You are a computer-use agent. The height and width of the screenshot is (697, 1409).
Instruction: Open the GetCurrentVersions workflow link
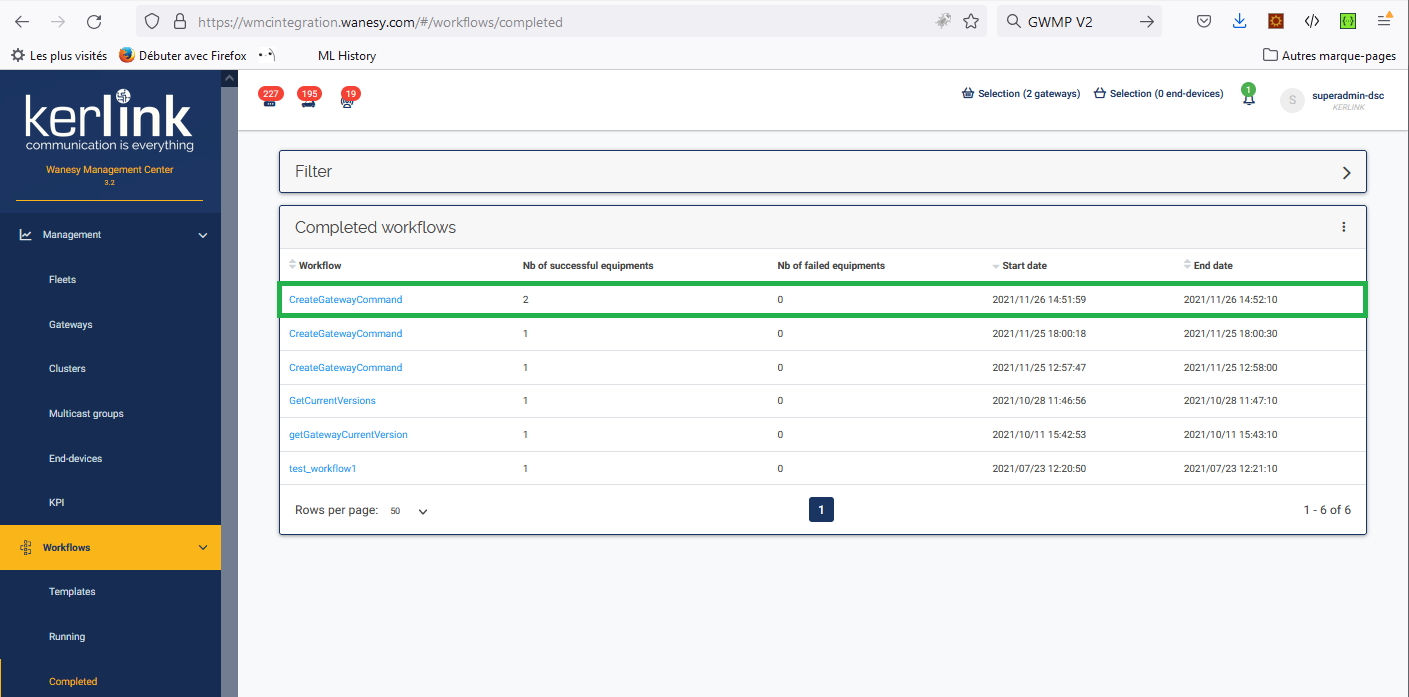click(x=332, y=401)
